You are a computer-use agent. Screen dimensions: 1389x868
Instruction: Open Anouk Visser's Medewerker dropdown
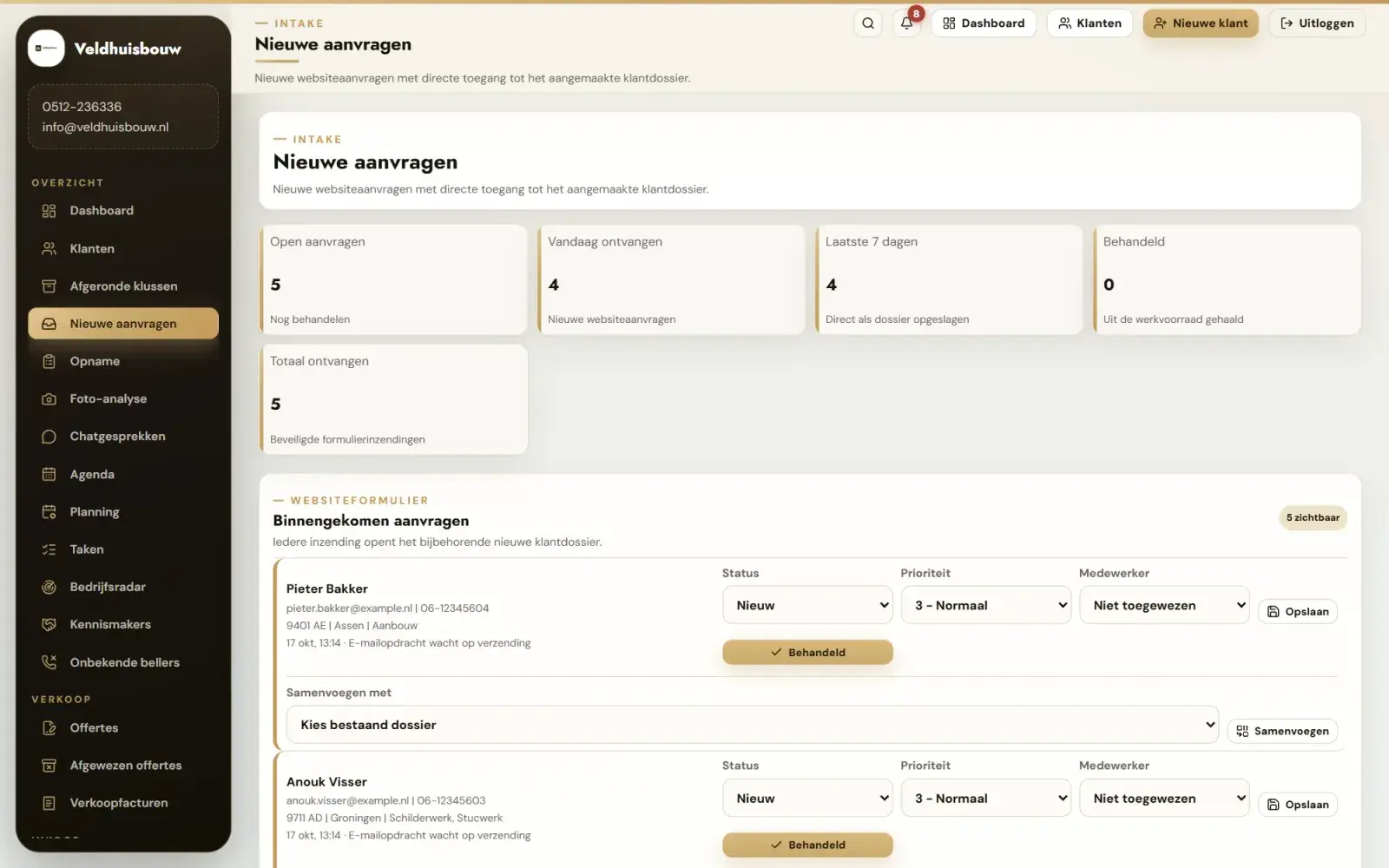pos(1164,798)
